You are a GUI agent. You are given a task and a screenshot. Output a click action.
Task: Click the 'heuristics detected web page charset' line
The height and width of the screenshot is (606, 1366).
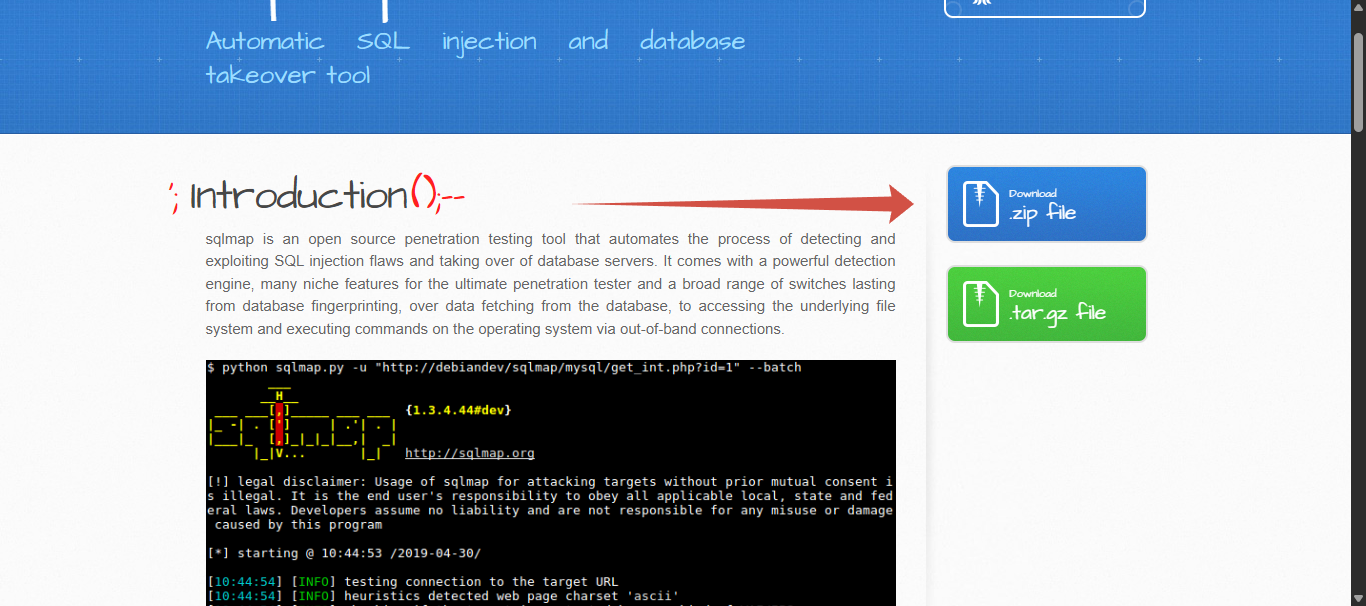443,596
